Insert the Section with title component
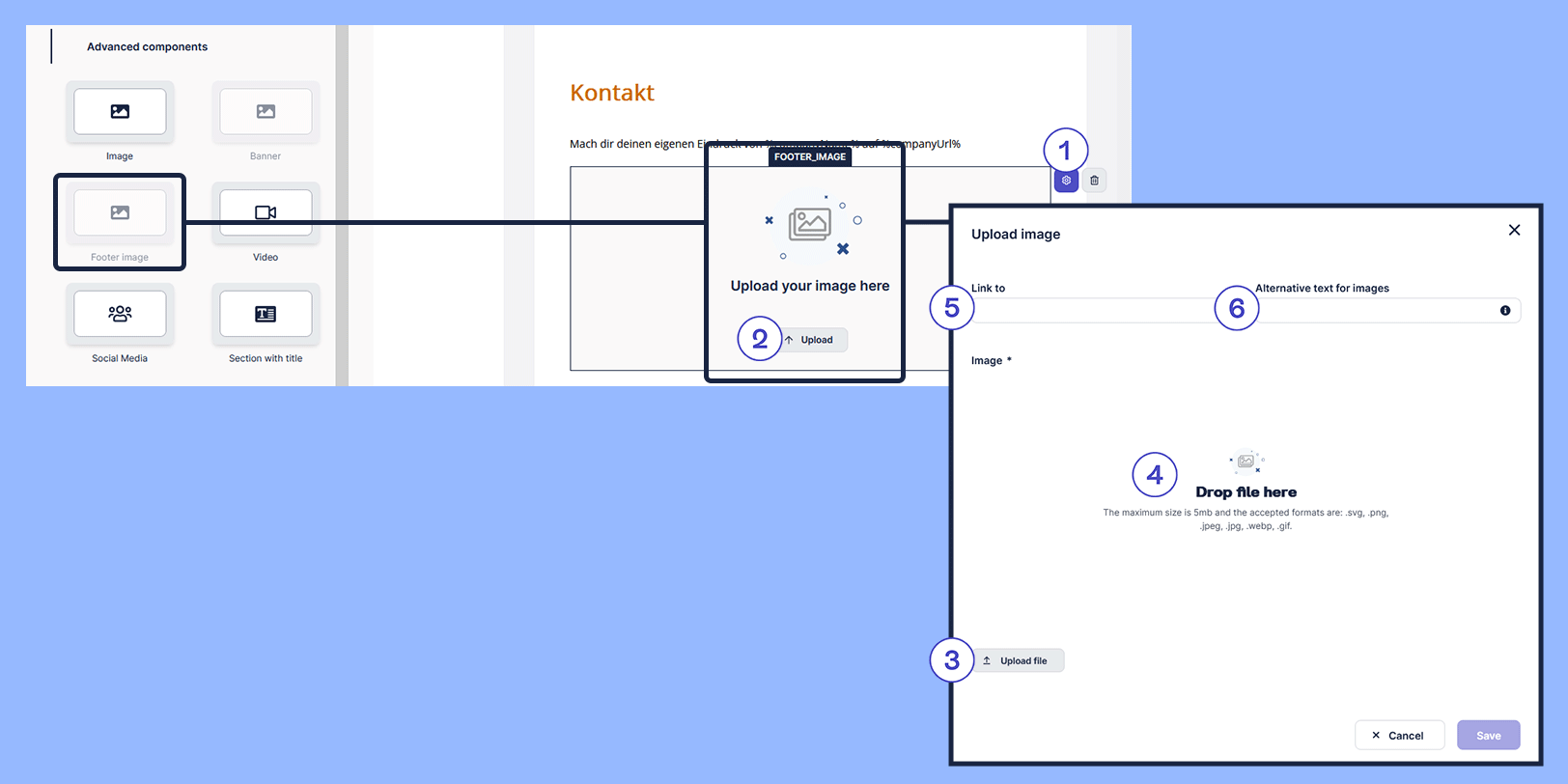 [266, 314]
